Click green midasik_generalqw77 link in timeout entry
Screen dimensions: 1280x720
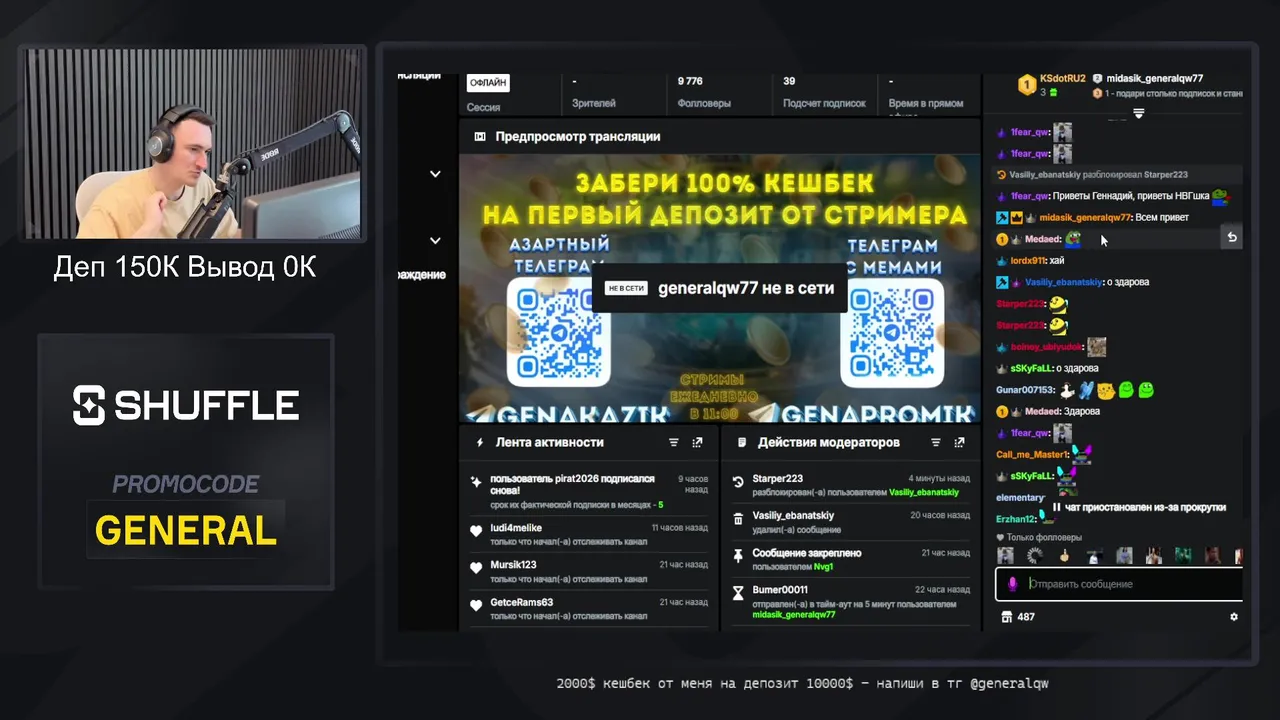tap(794, 614)
